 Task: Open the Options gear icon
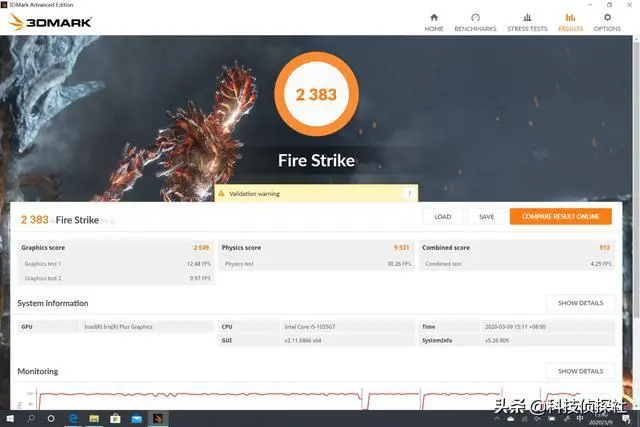[x=607, y=18]
